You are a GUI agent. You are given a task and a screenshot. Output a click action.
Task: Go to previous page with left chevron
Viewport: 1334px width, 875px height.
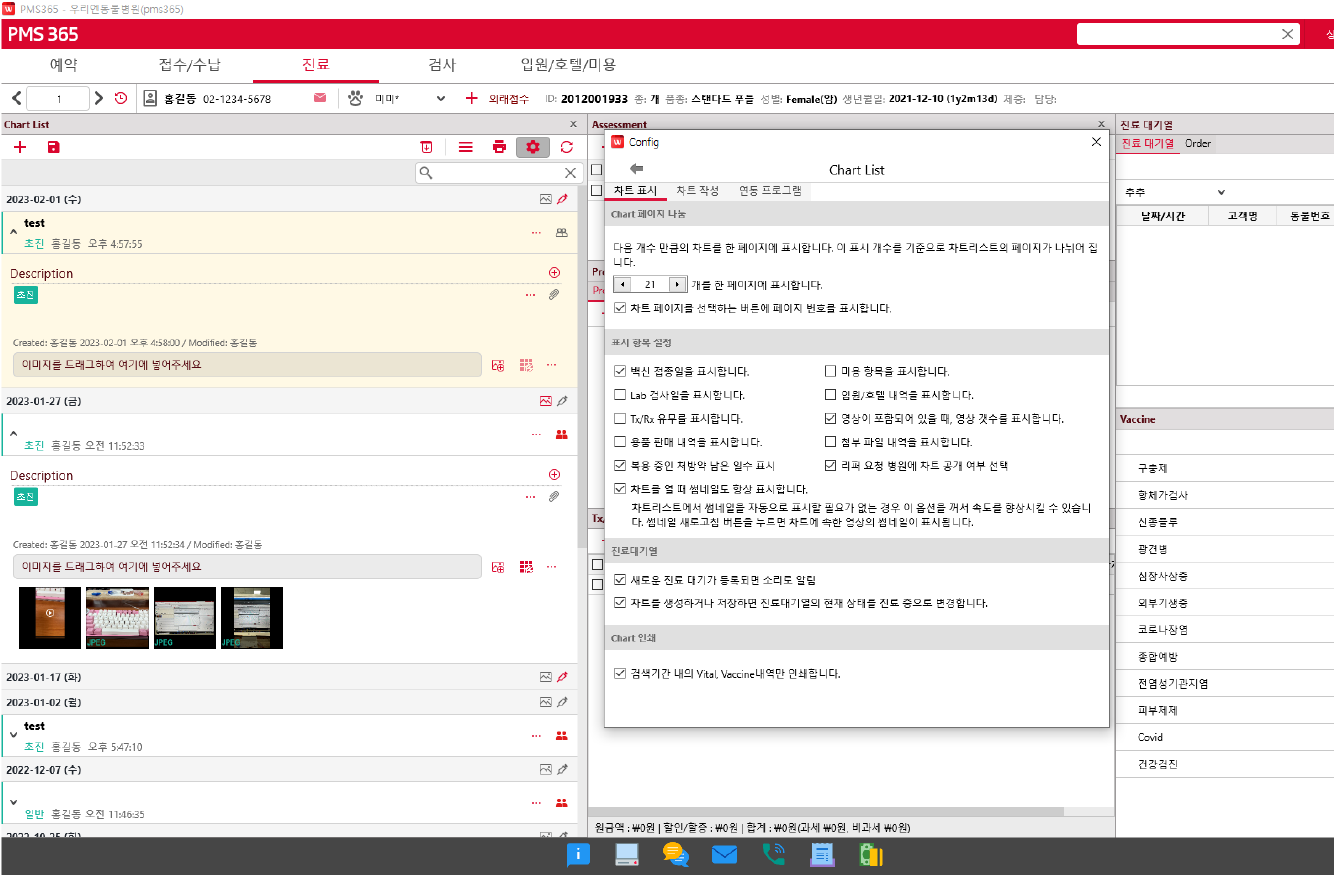[x=16, y=98]
